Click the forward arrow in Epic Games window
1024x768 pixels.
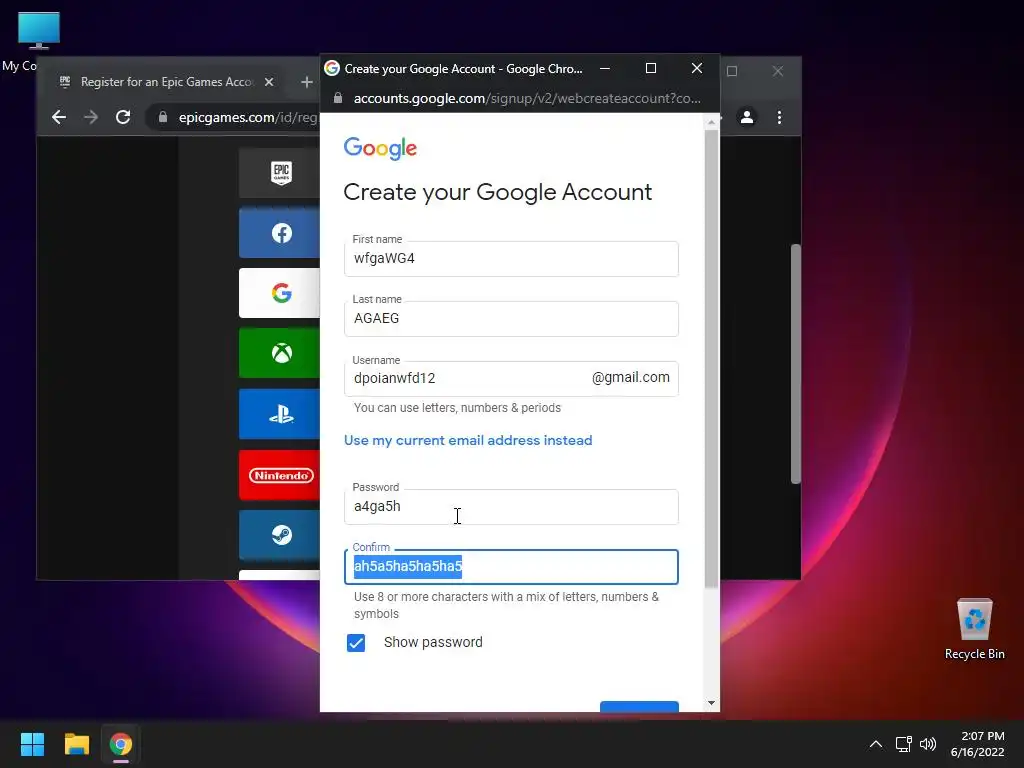(91, 117)
